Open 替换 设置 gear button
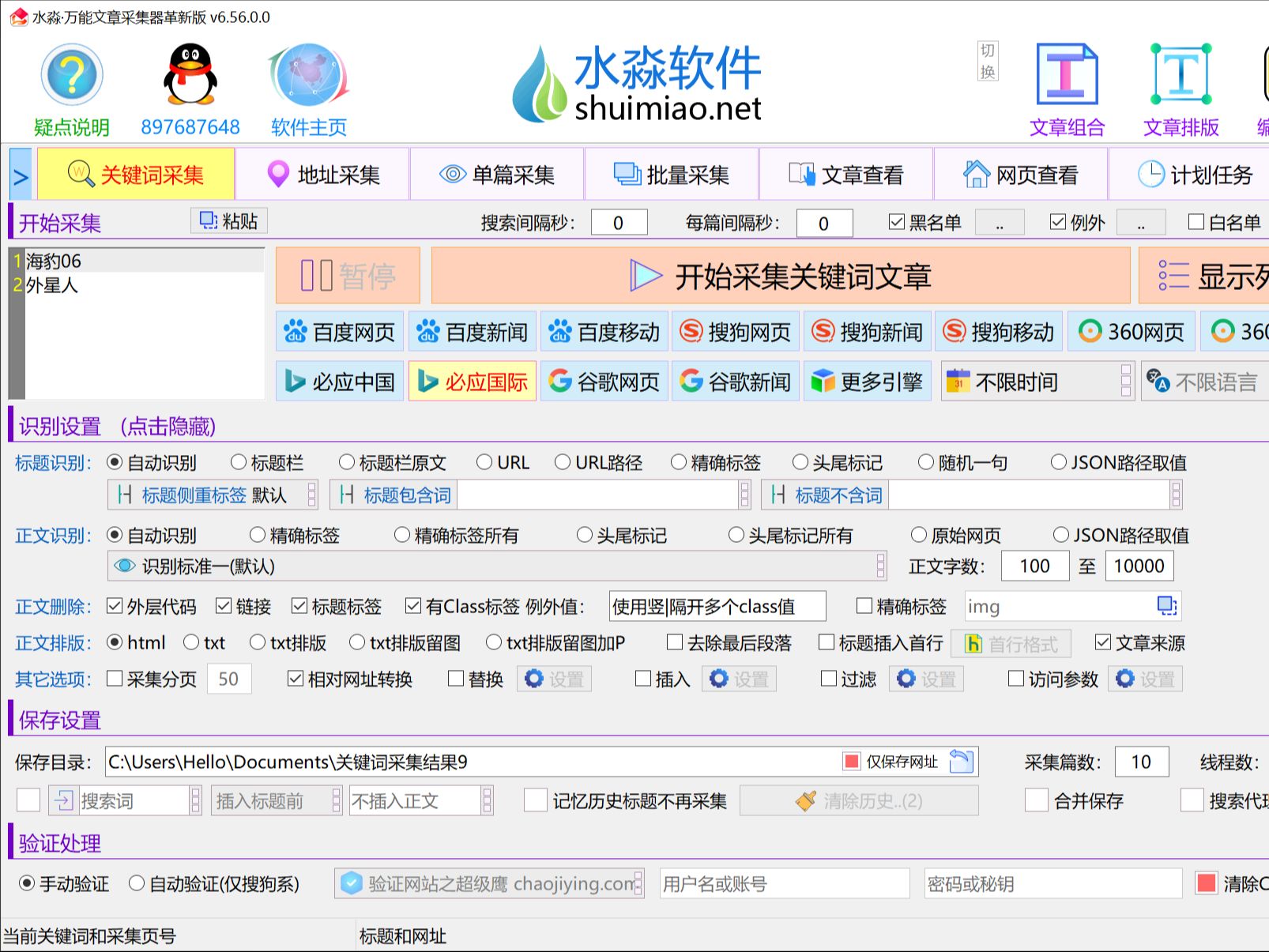 click(x=554, y=679)
